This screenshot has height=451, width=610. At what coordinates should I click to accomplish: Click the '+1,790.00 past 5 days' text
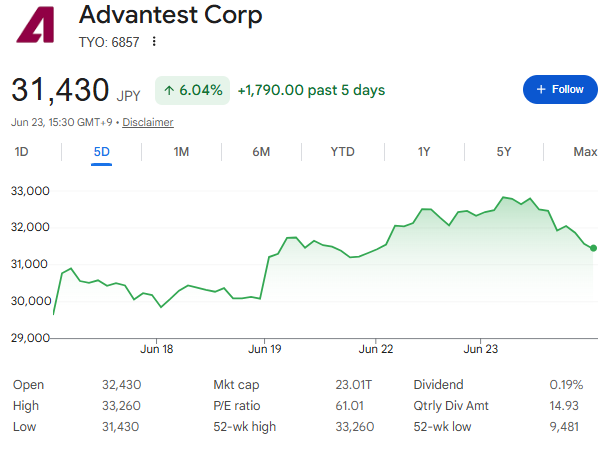pos(311,90)
